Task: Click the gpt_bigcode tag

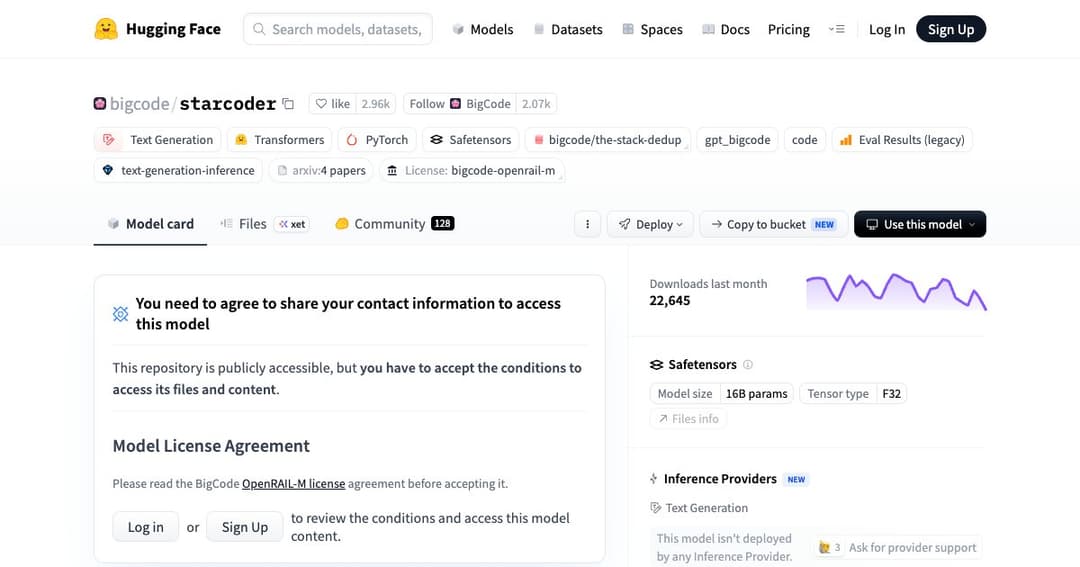Action: tap(737, 140)
